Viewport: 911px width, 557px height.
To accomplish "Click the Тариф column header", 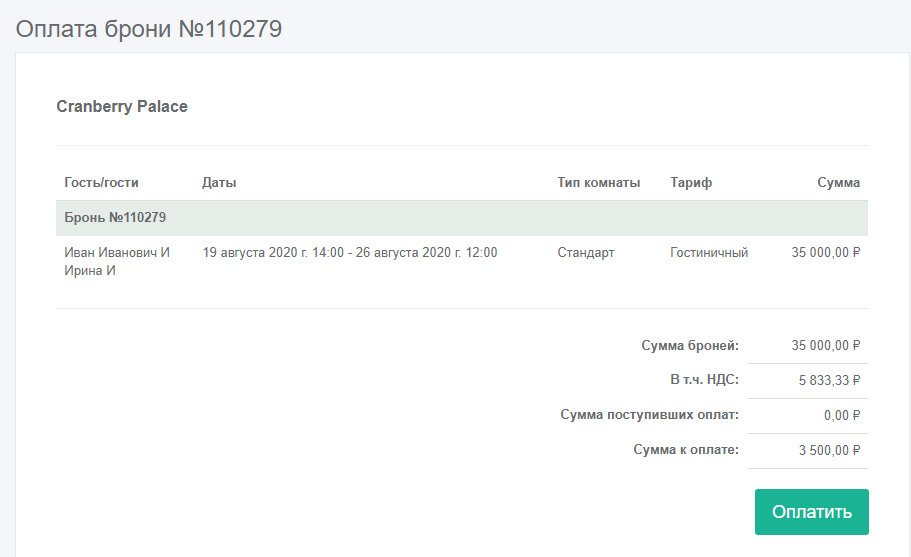I will [691, 183].
